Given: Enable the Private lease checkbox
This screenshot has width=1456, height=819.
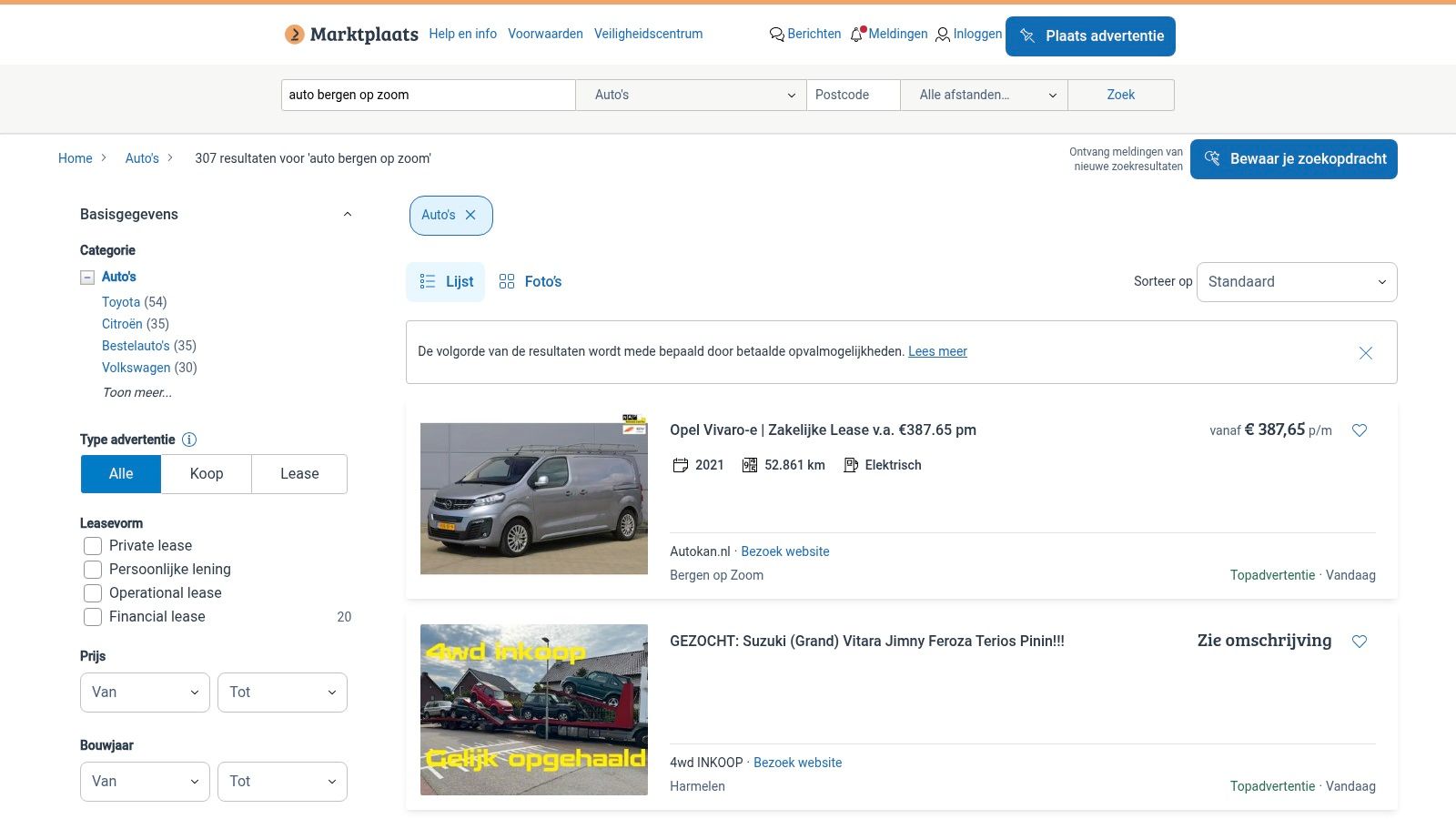Looking at the screenshot, I should (93, 546).
